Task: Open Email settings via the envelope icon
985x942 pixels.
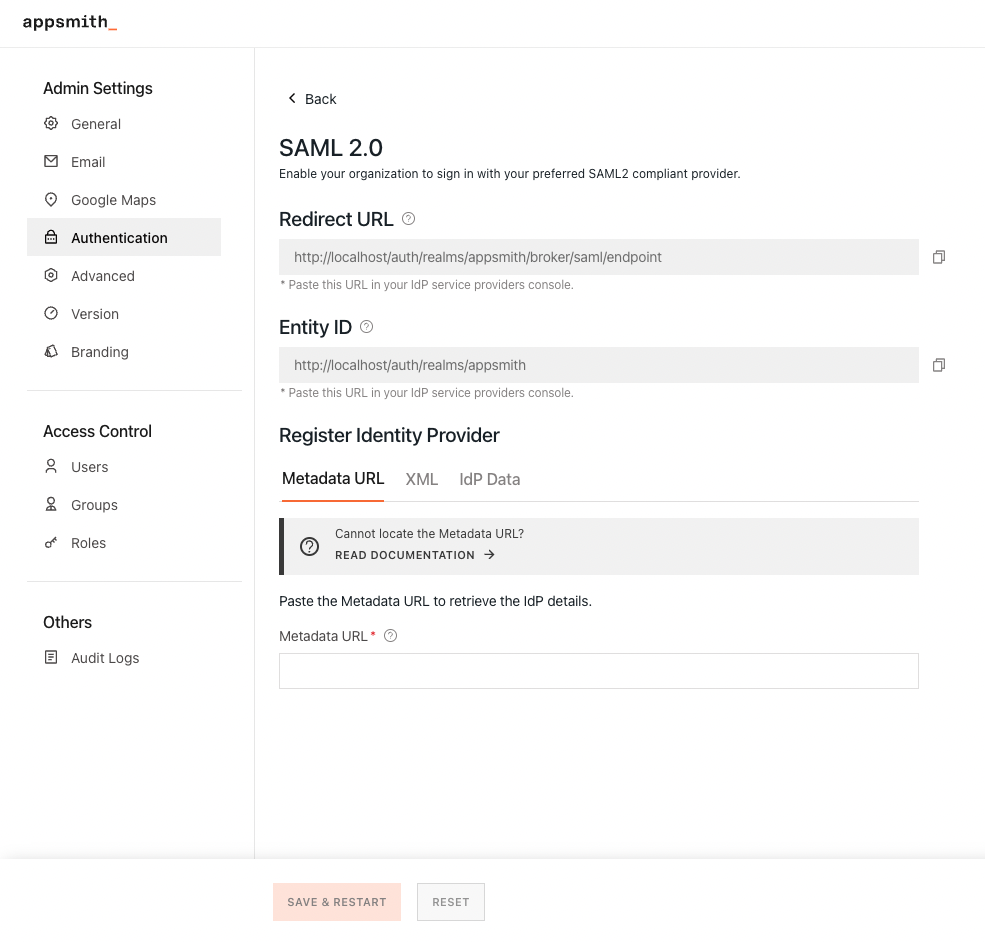Action: pyautogui.click(x=51, y=161)
